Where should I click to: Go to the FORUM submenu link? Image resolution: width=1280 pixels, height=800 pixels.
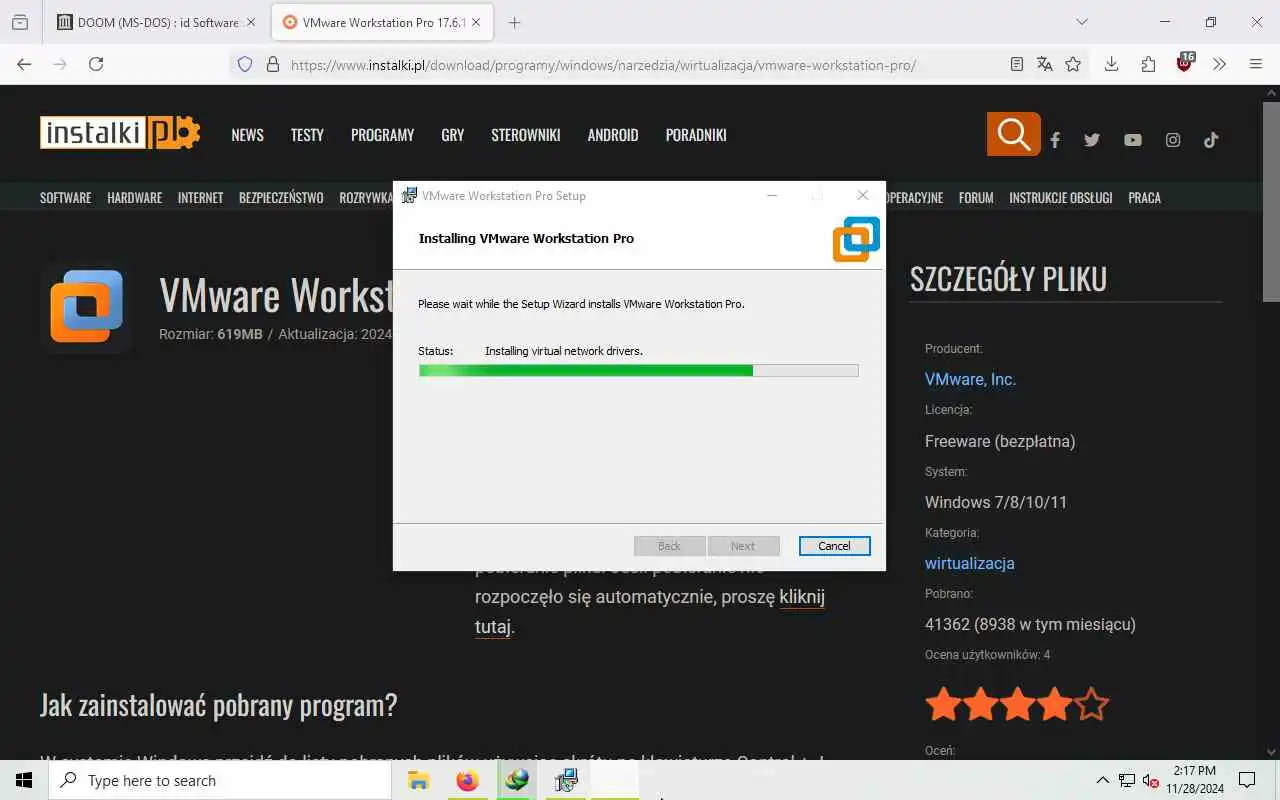[x=976, y=198]
